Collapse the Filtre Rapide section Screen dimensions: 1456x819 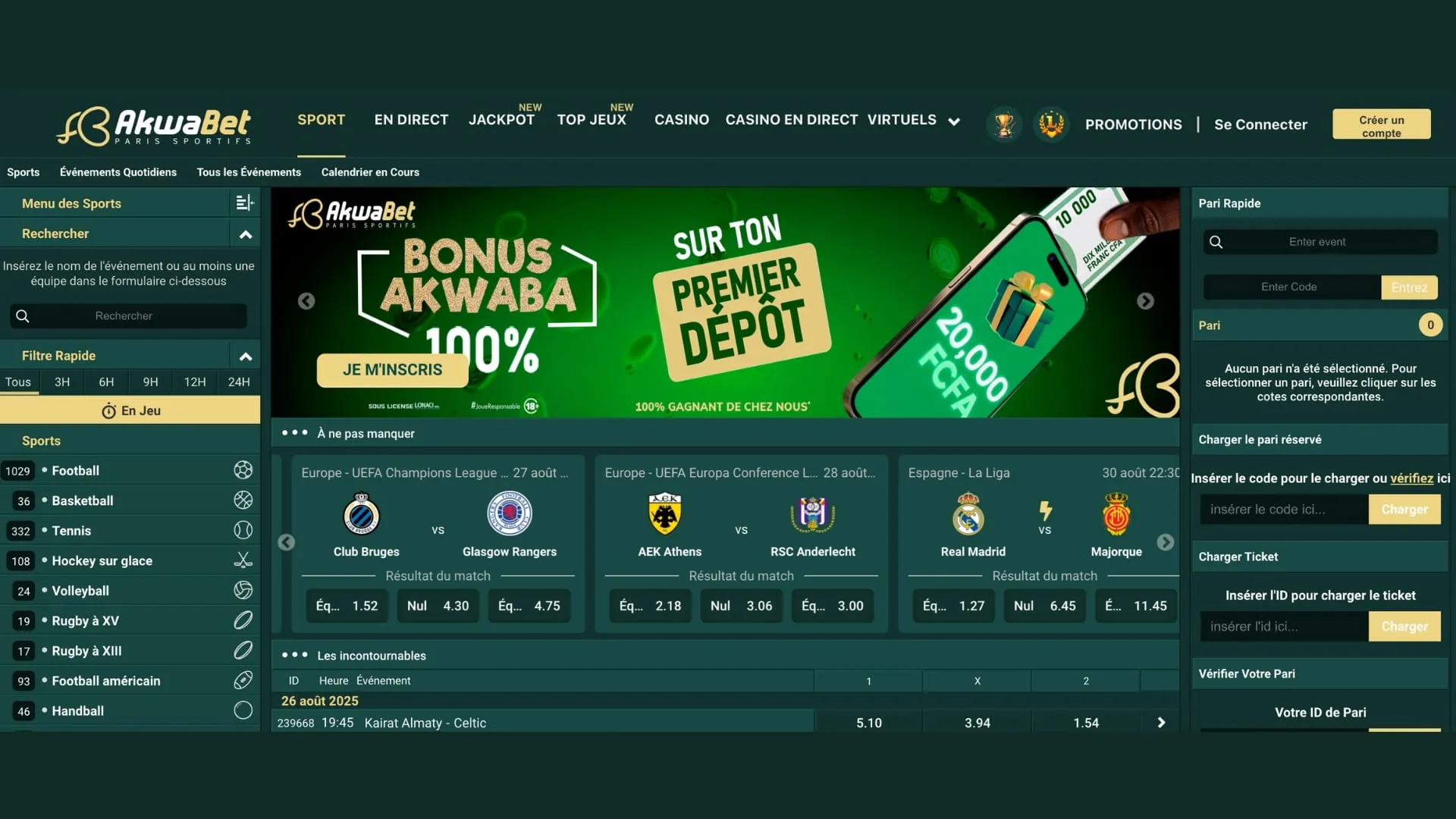245,356
